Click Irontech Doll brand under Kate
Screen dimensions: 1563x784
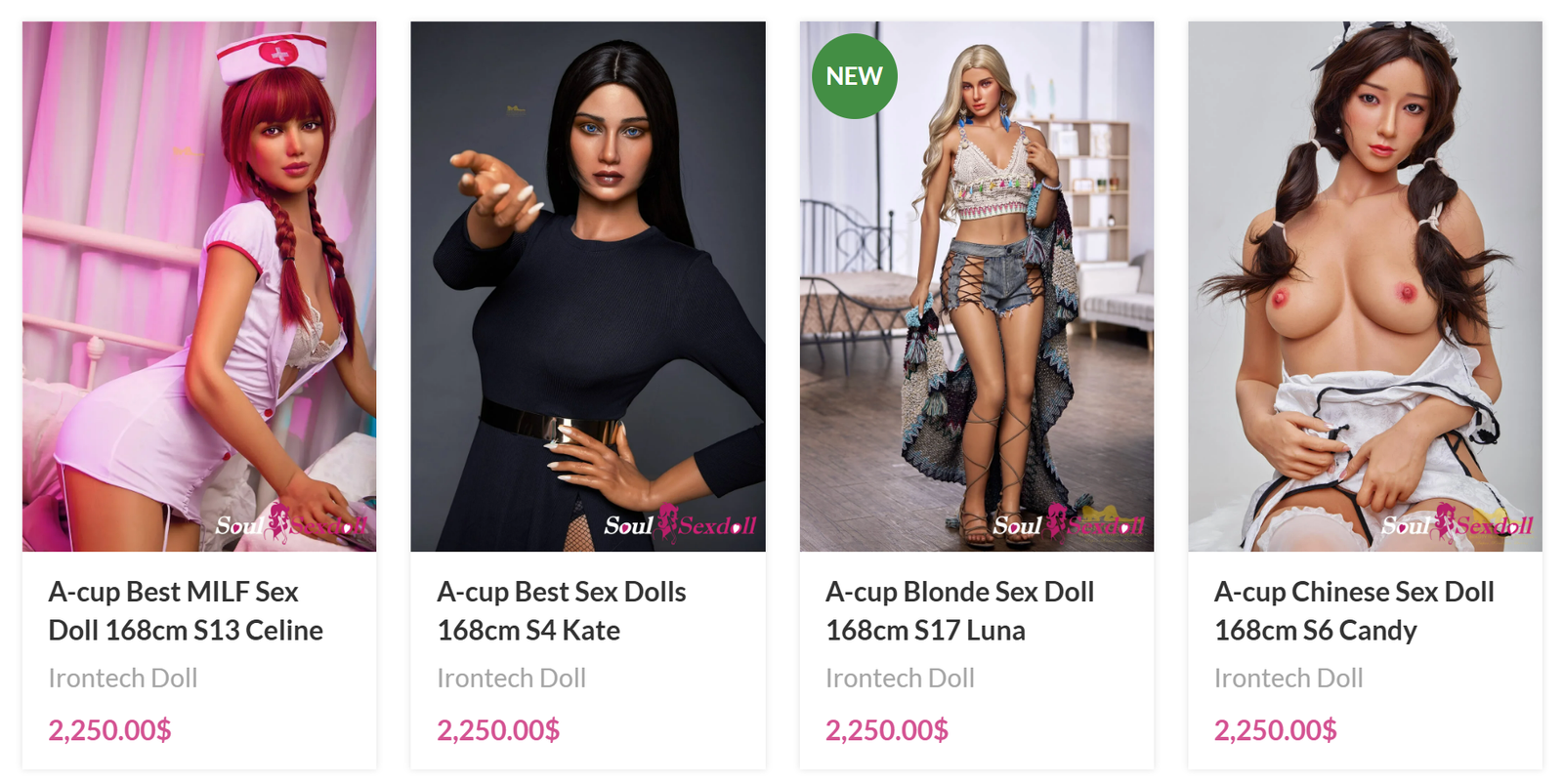click(x=511, y=678)
